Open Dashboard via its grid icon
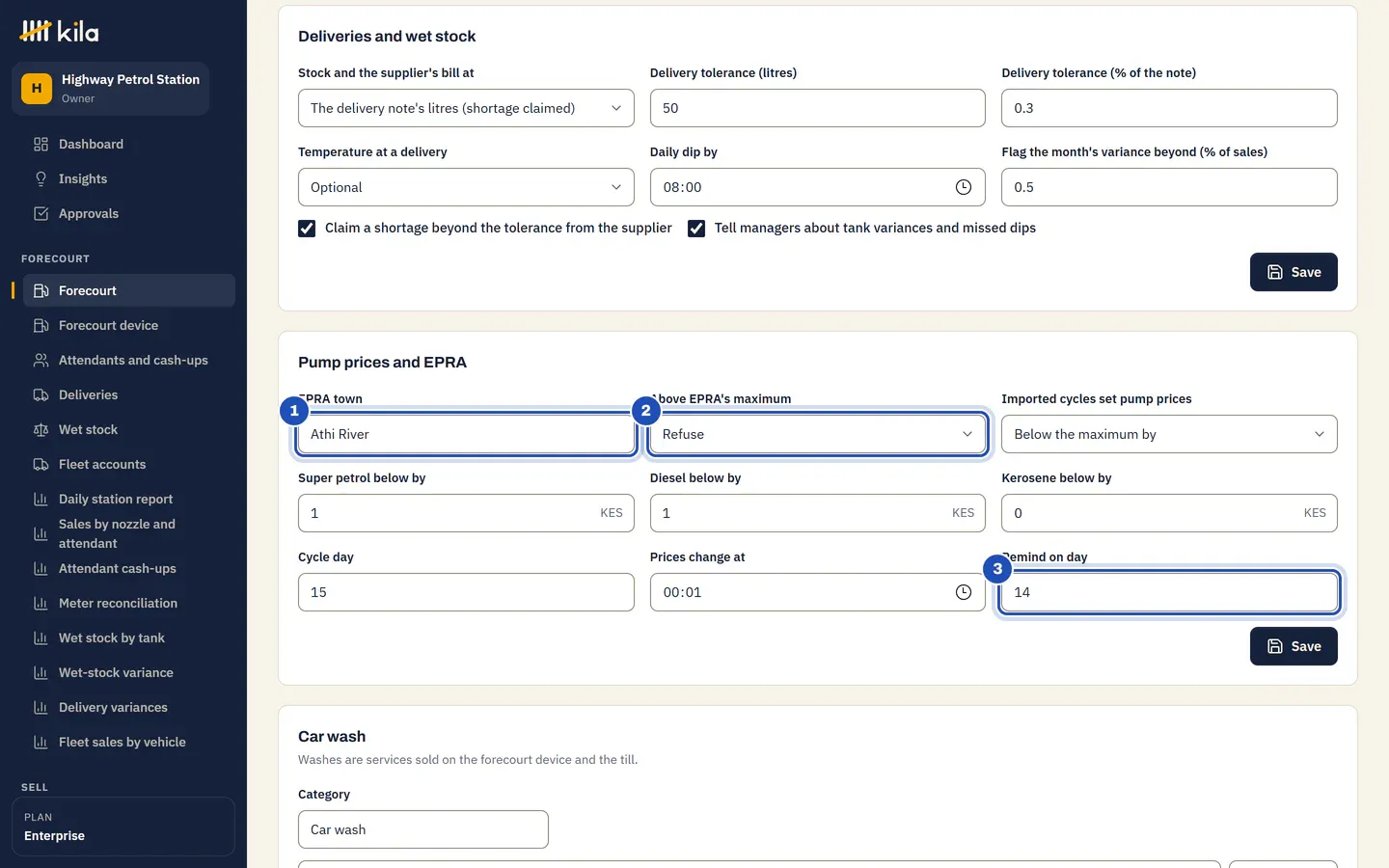 coord(41,144)
